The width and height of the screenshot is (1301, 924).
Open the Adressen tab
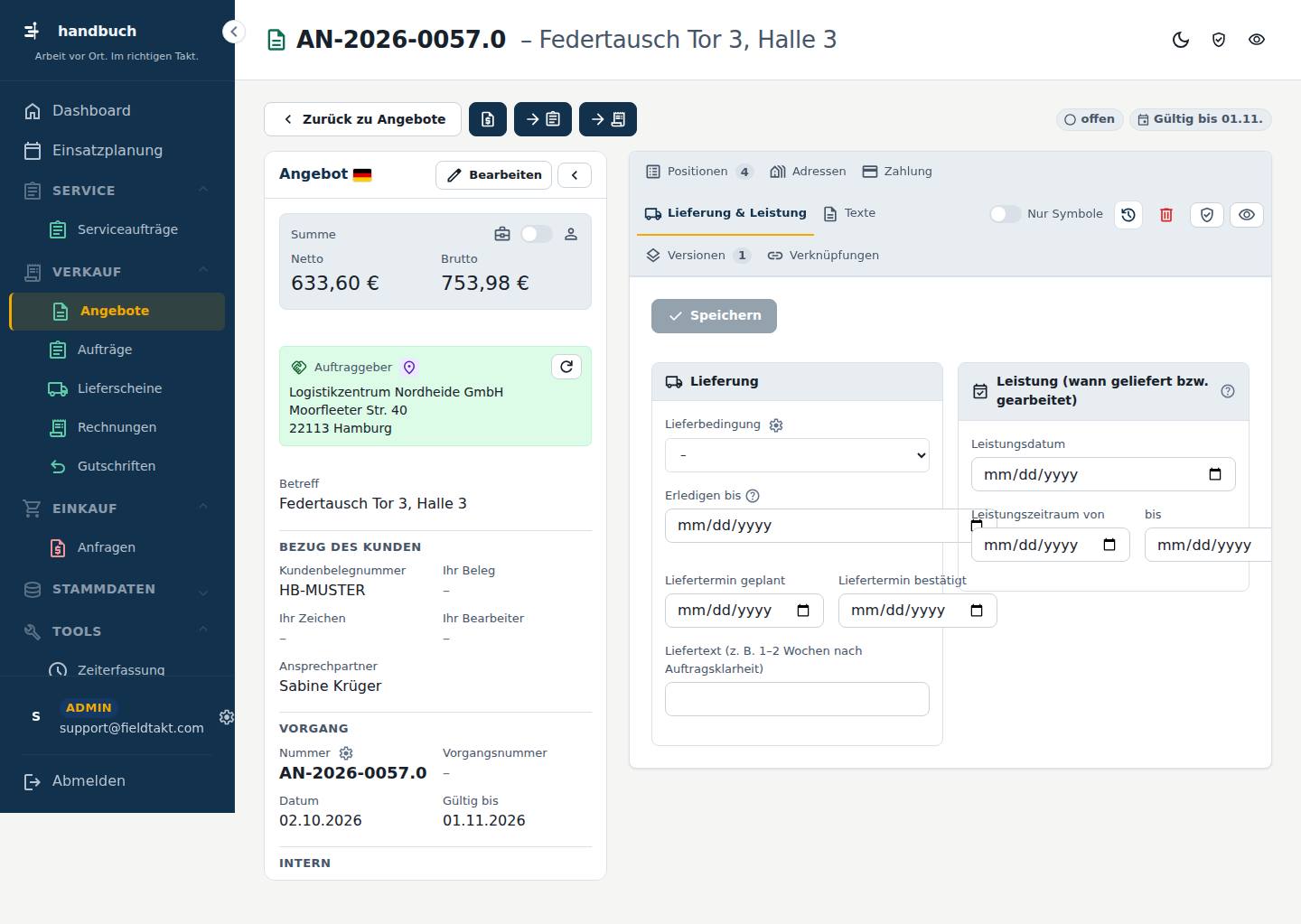(x=808, y=172)
